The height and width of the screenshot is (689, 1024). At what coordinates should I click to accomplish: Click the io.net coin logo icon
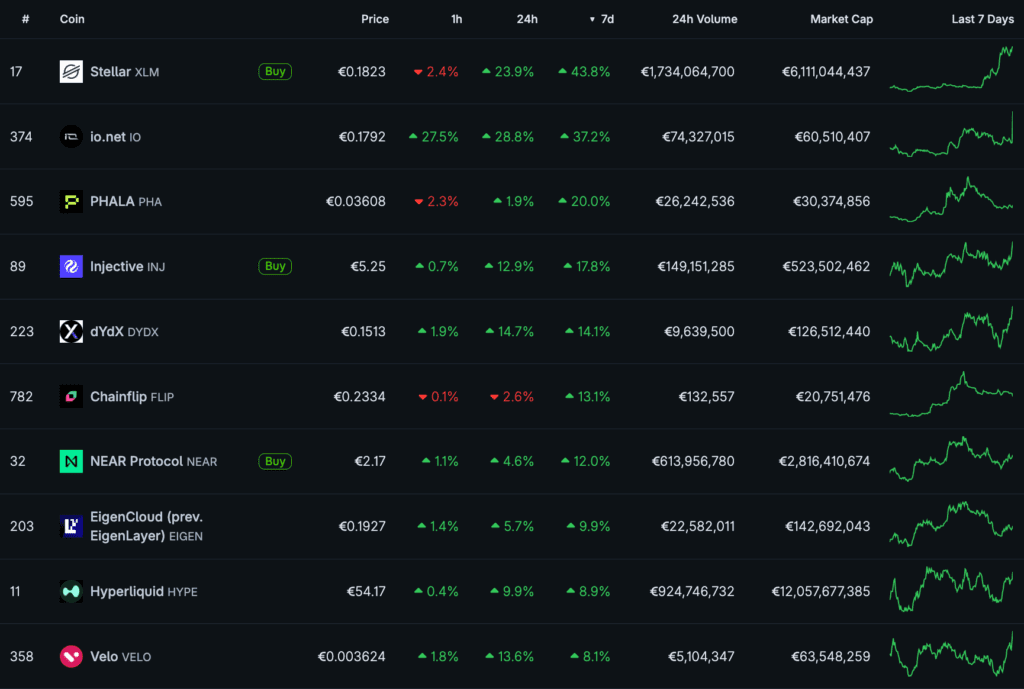click(71, 136)
